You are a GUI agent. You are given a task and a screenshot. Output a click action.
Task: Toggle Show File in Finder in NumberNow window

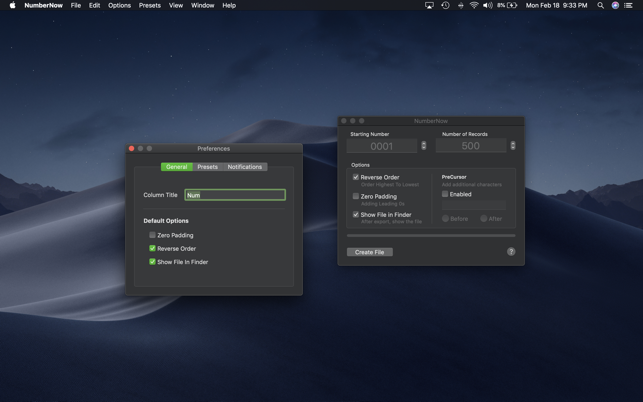356,215
